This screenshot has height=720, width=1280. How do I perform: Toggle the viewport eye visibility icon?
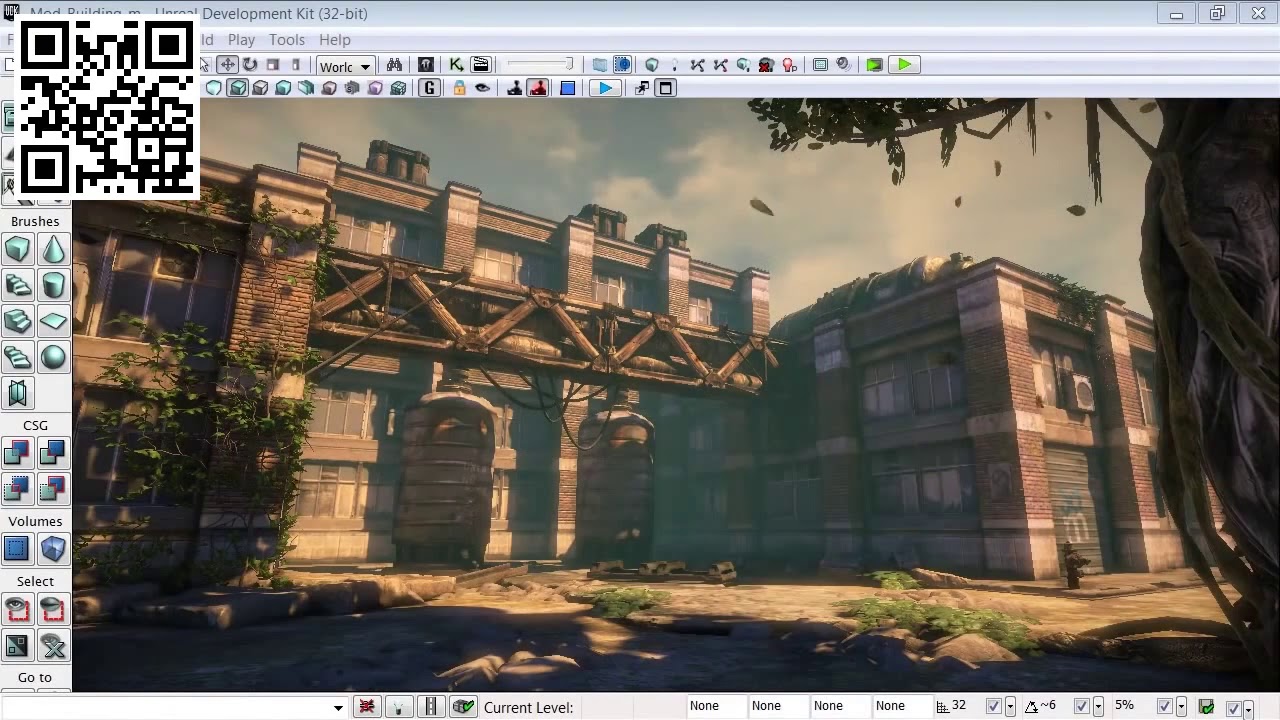(482, 88)
